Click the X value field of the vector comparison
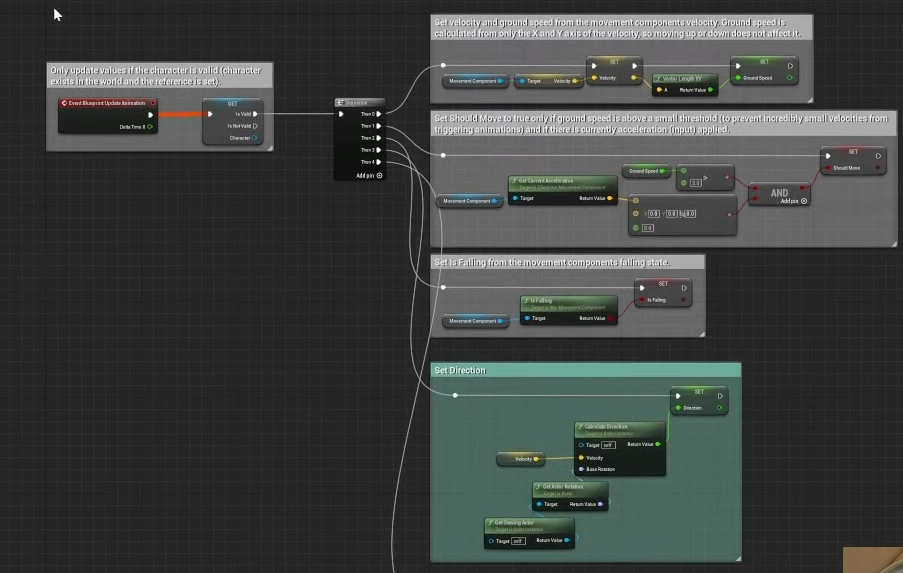 pos(653,213)
